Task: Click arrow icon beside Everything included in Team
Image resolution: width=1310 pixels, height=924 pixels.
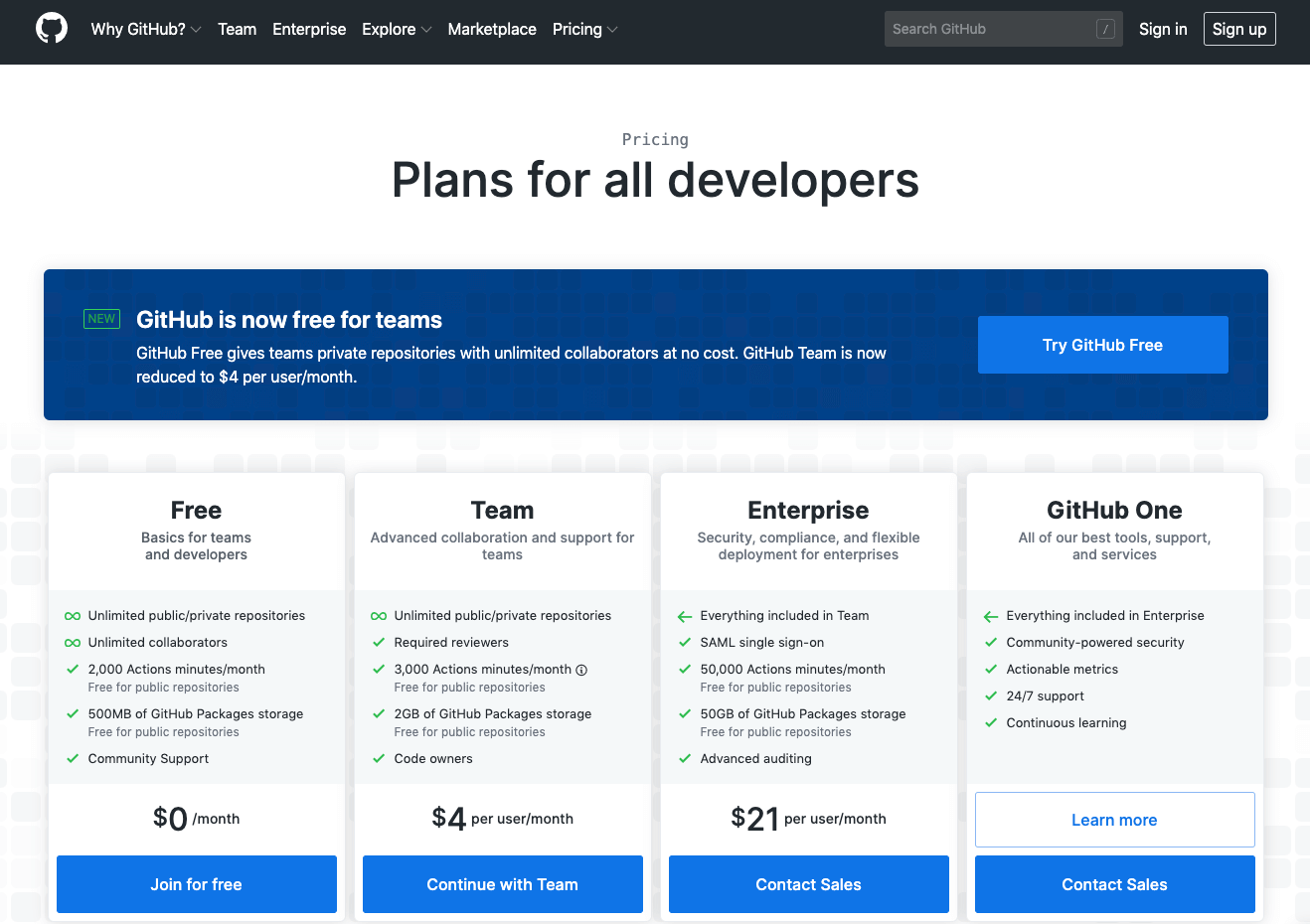Action: 685,616
